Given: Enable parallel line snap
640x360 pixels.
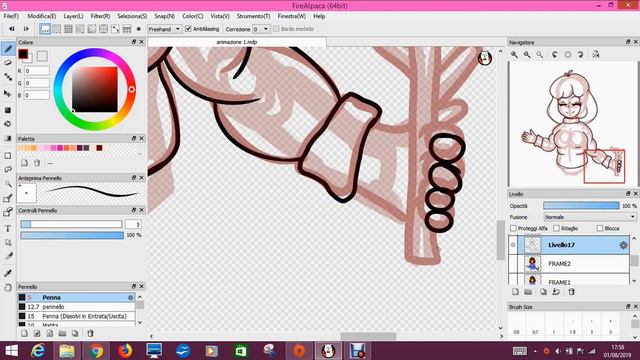Looking at the screenshot, I should 57,29.
